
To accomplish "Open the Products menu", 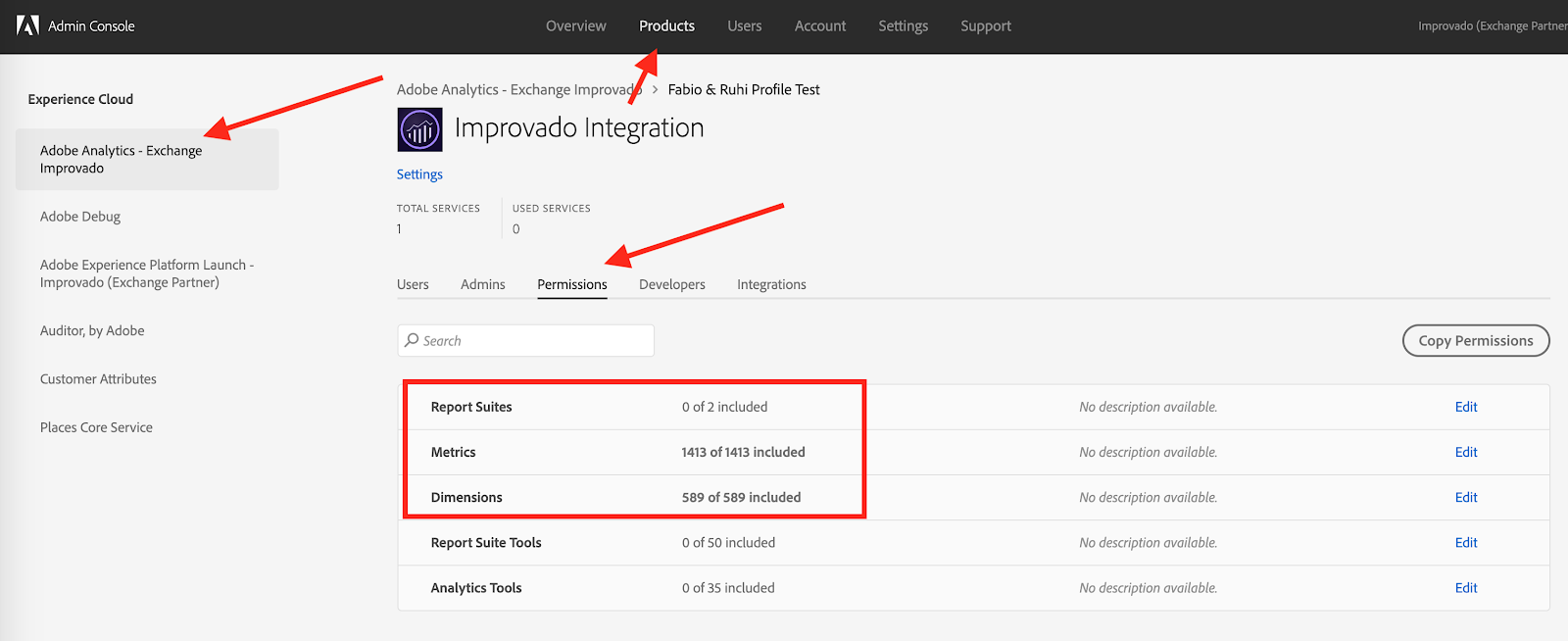I will click(x=666, y=25).
